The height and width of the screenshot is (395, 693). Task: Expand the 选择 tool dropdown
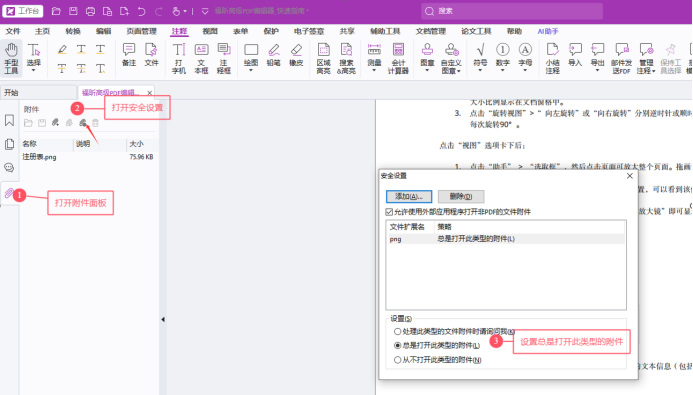click(34, 70)
